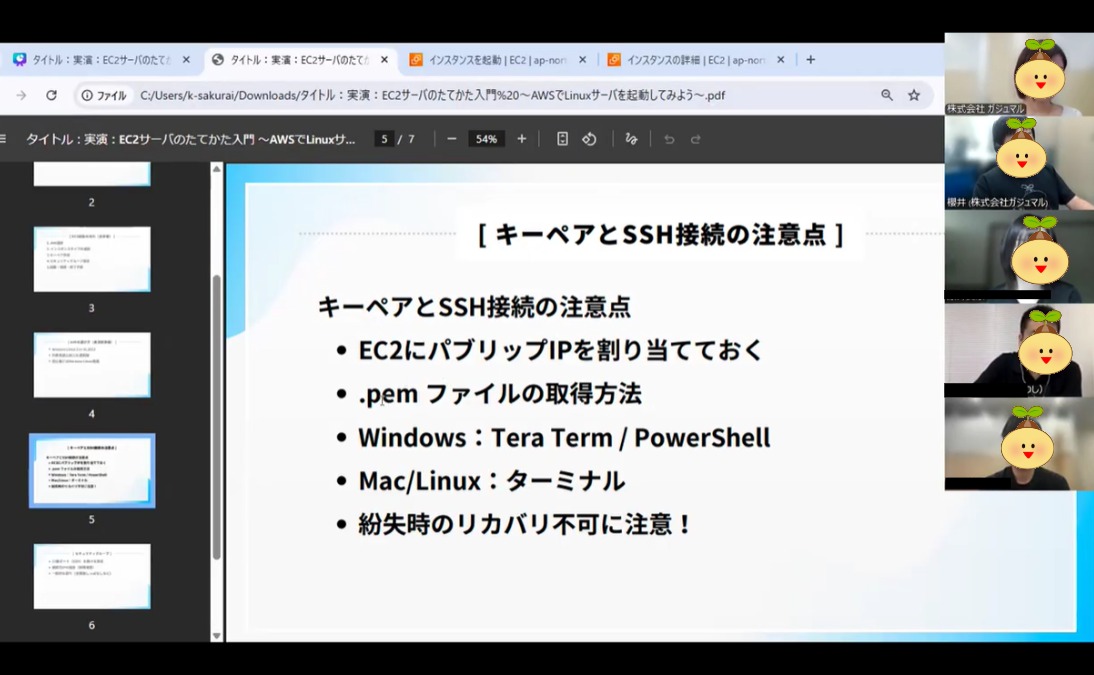This screenshot has width=1094, height=675.
Task: Click the file path in address bar
Action: click(x=432, y=95)
